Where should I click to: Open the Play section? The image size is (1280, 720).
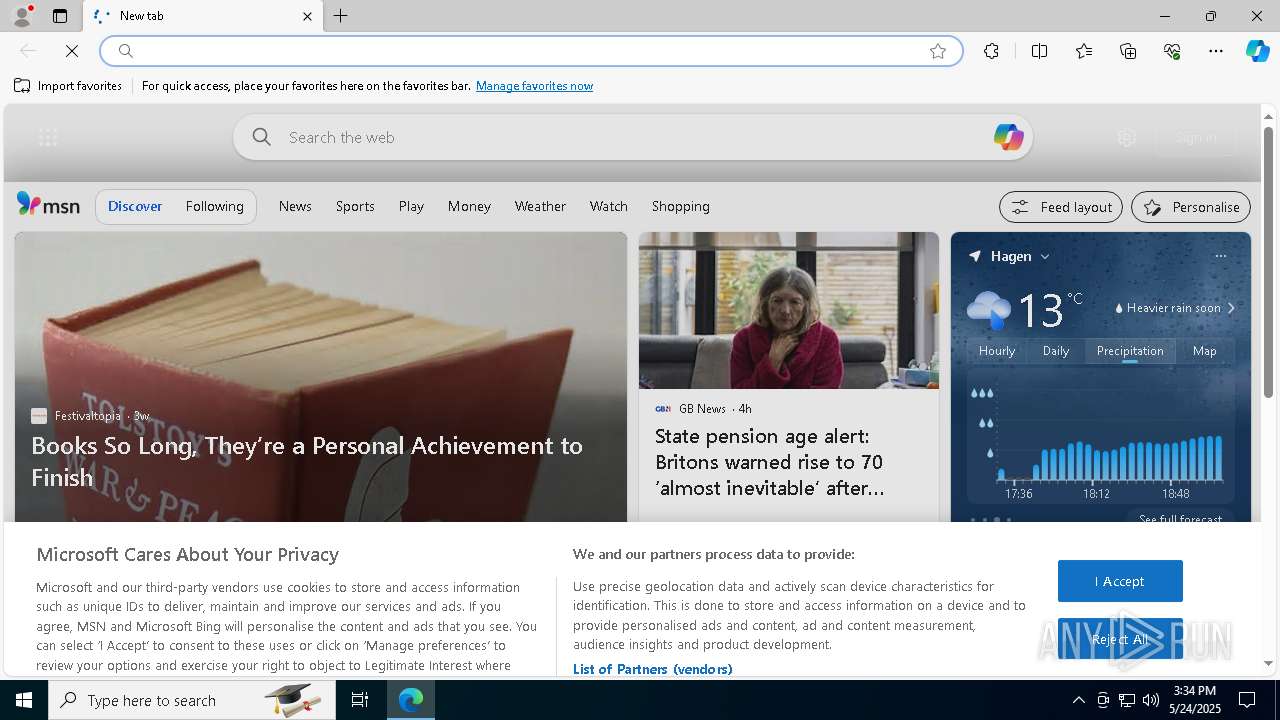411,206
